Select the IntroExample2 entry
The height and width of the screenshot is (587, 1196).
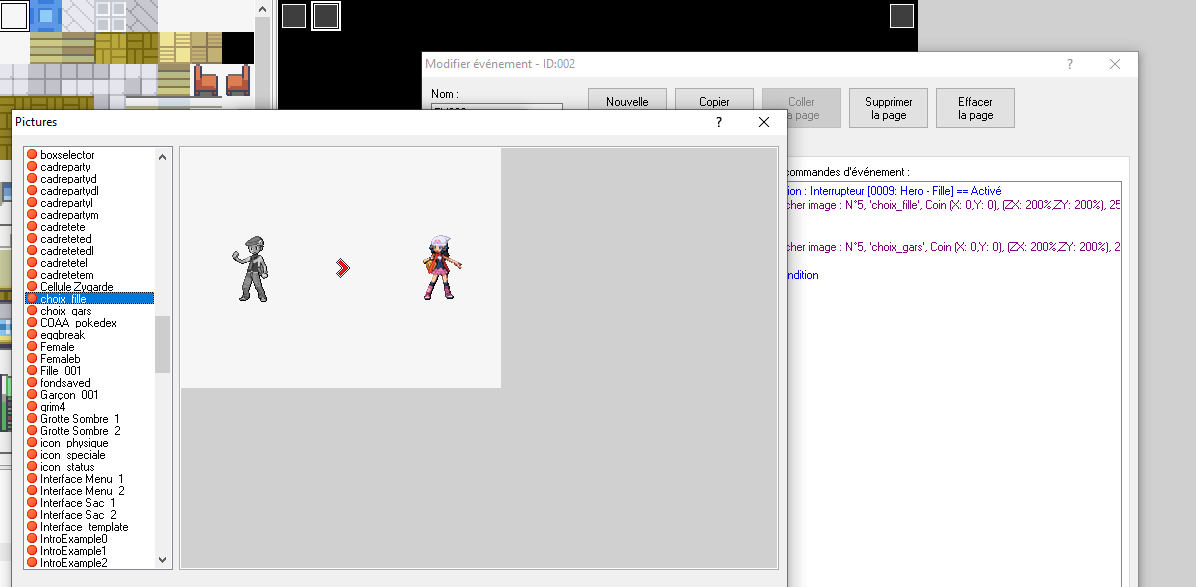(73, 563)
